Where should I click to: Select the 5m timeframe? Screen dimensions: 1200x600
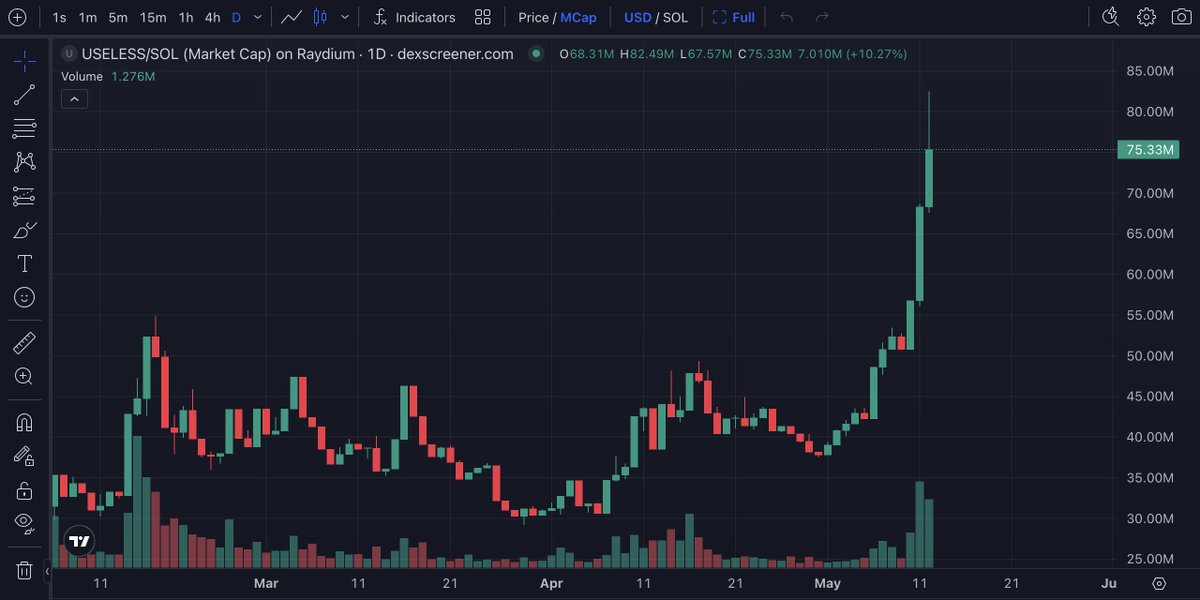118,18
